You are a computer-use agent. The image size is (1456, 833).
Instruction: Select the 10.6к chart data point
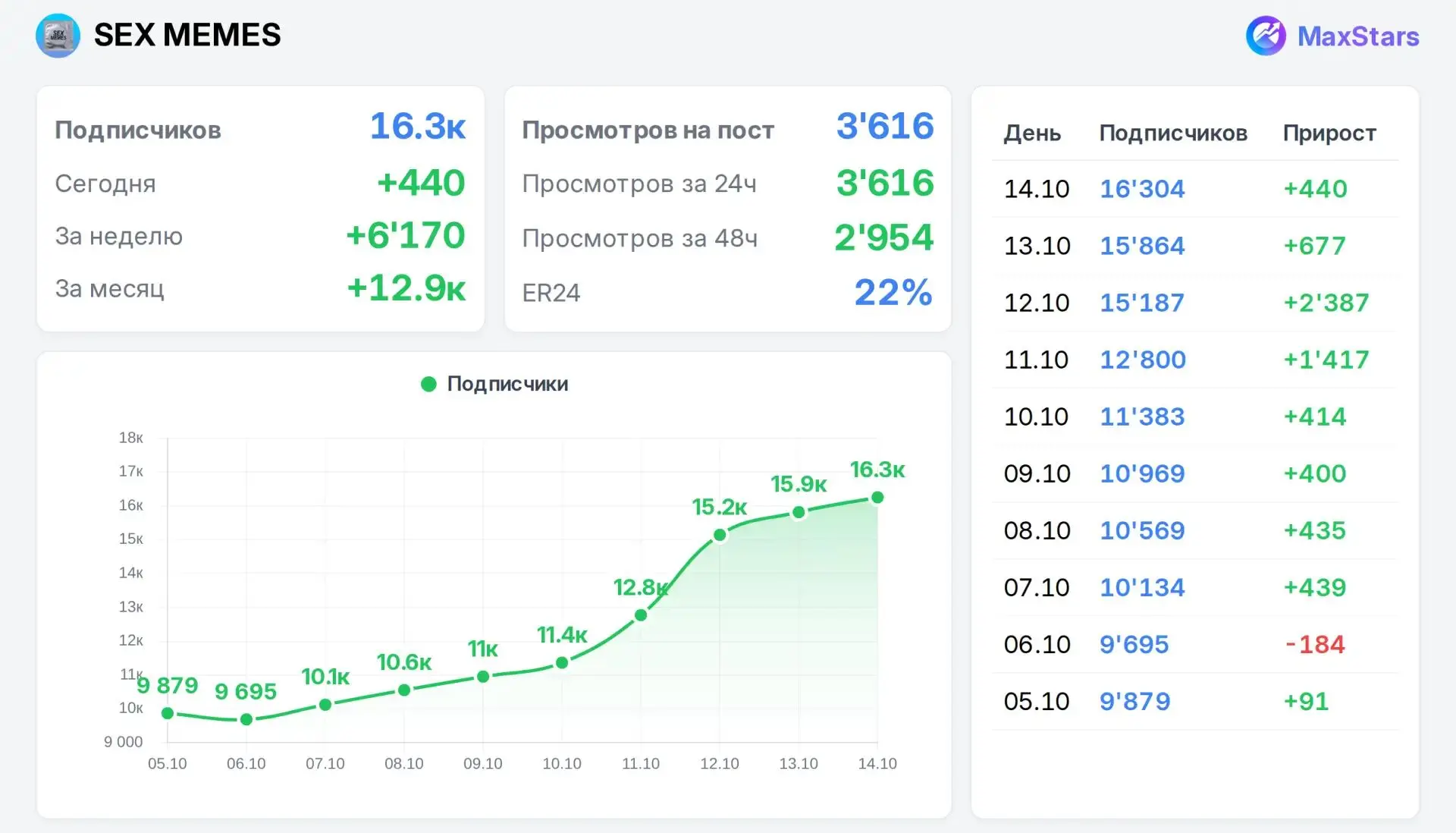coord(404,690)
